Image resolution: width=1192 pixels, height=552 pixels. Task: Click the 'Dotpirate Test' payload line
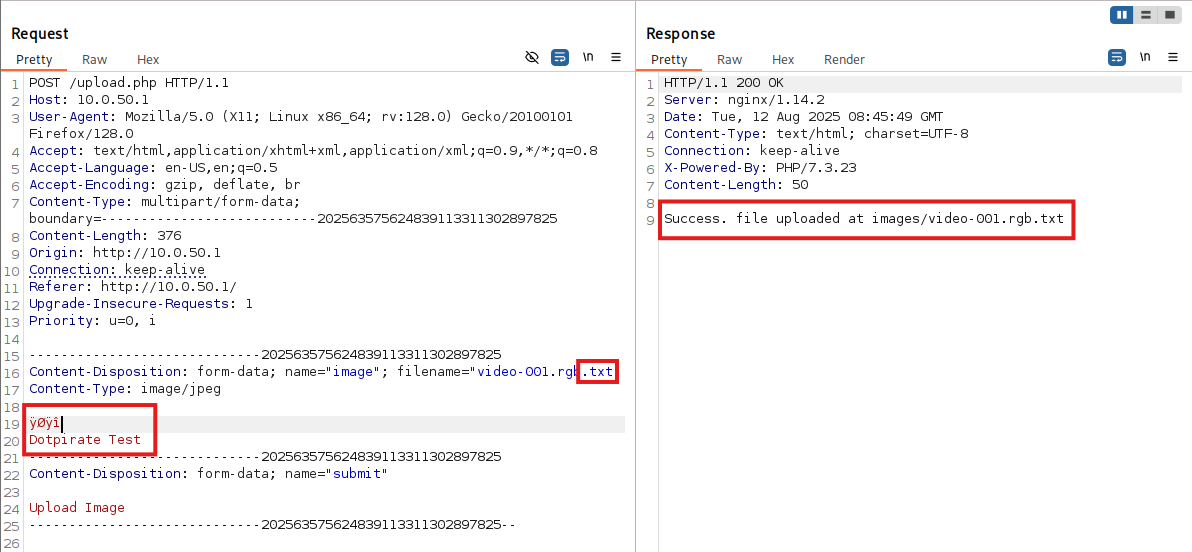tap(85, 440)
